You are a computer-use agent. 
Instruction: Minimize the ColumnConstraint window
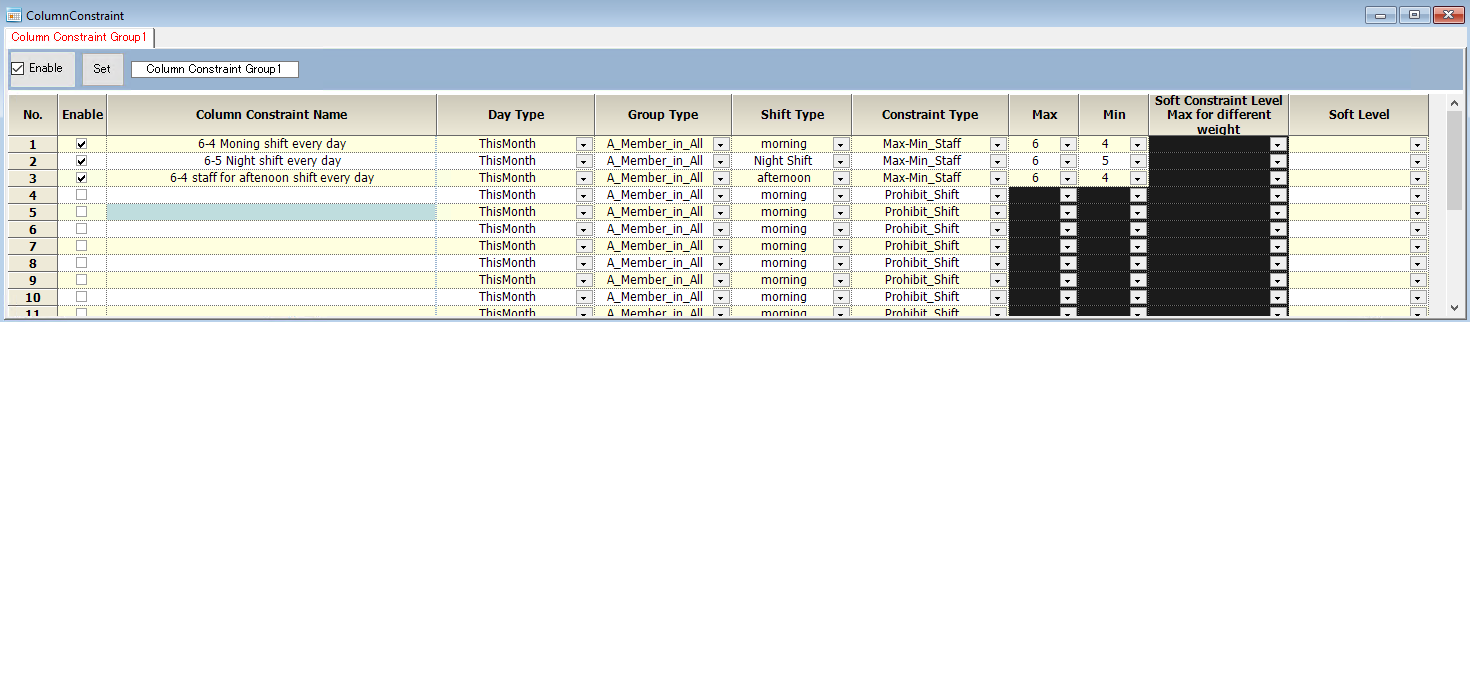pos(1380,15)
